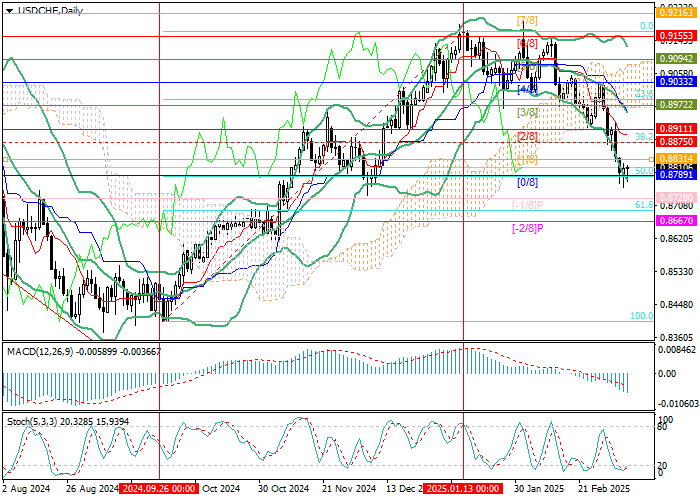Viewport: 700px width, 500px height.
Task: Click the 2025.01.13 00:00 date marker
Action: (x=461, y=489)
